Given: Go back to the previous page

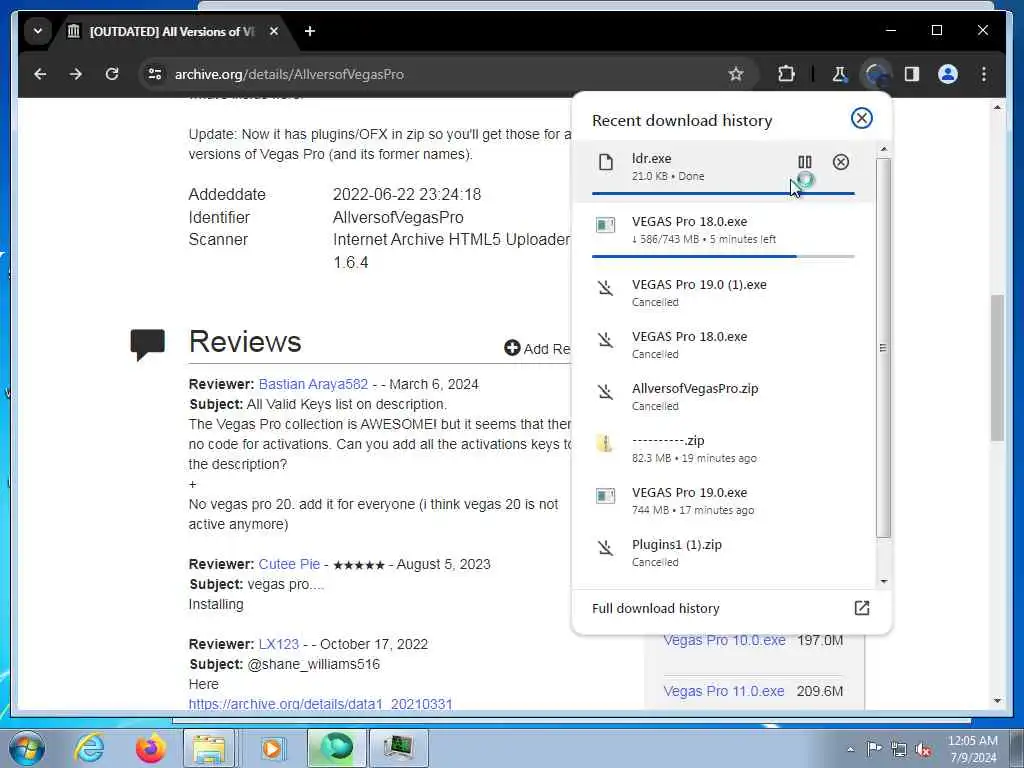Looking at the screenshot, I should coord(40,74).
